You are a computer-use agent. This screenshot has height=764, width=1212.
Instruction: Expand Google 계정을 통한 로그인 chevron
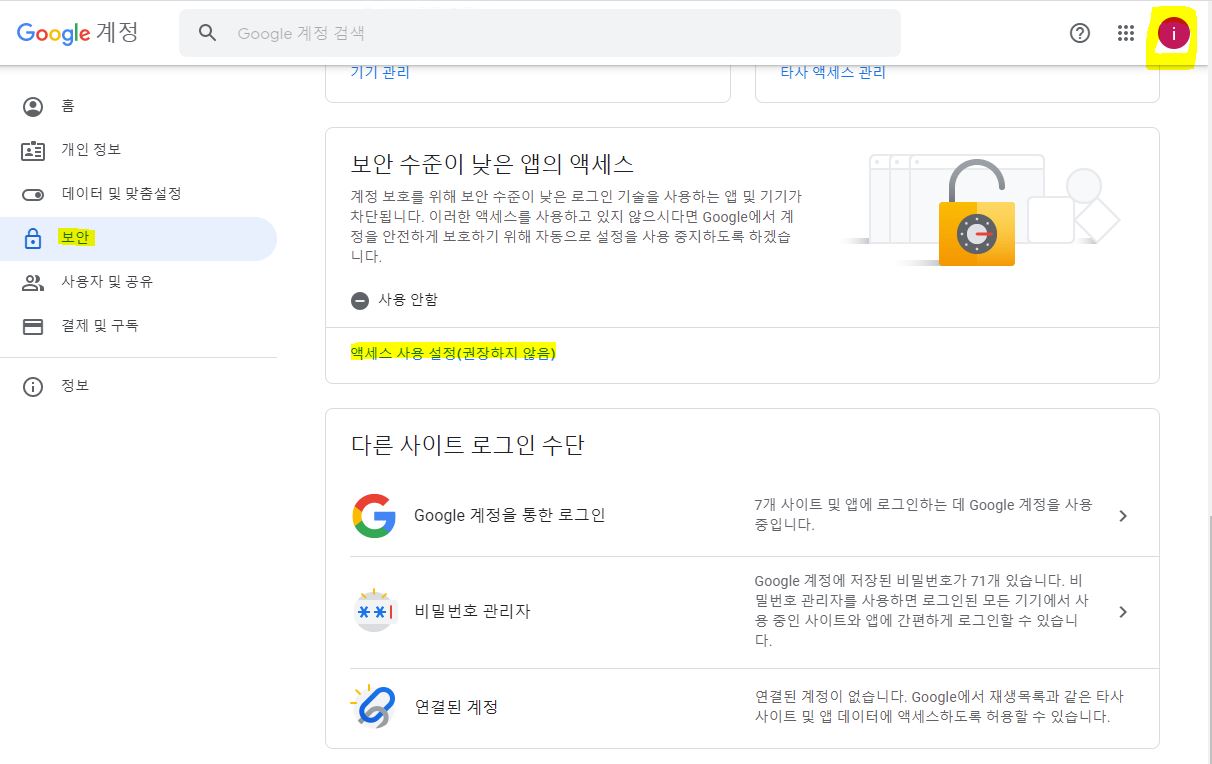pyautogui.click(x=1123, y=516)
